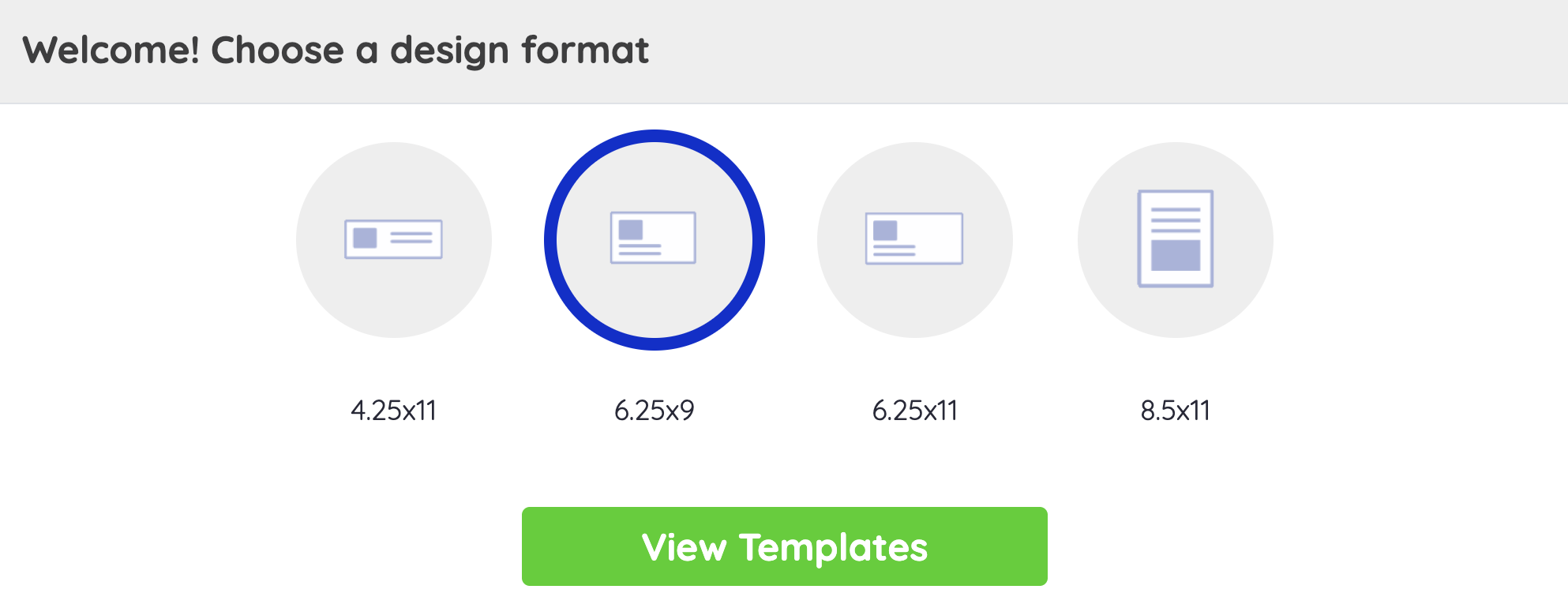Click the 4.25x11 size label
The width and height of the screenshot is (1568, 608).
[x=393, y=411]
